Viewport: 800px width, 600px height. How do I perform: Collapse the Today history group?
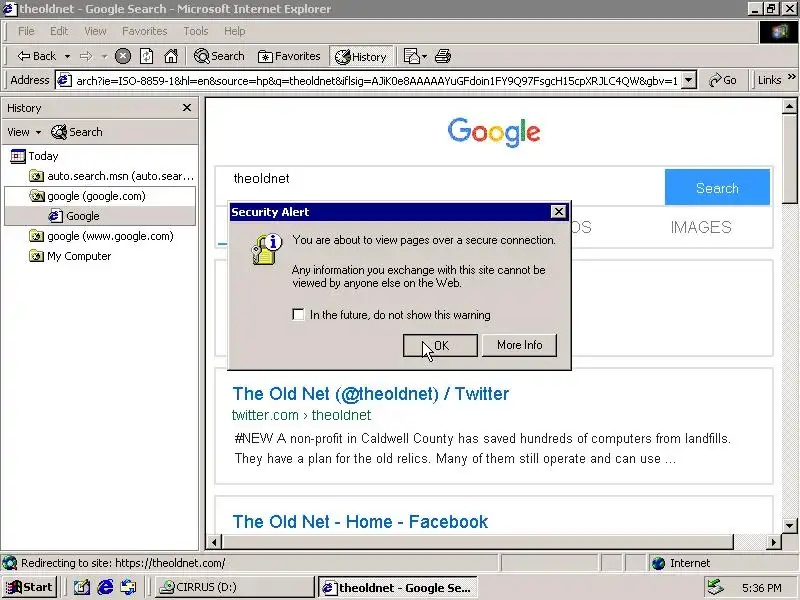[x=34, y=156]
